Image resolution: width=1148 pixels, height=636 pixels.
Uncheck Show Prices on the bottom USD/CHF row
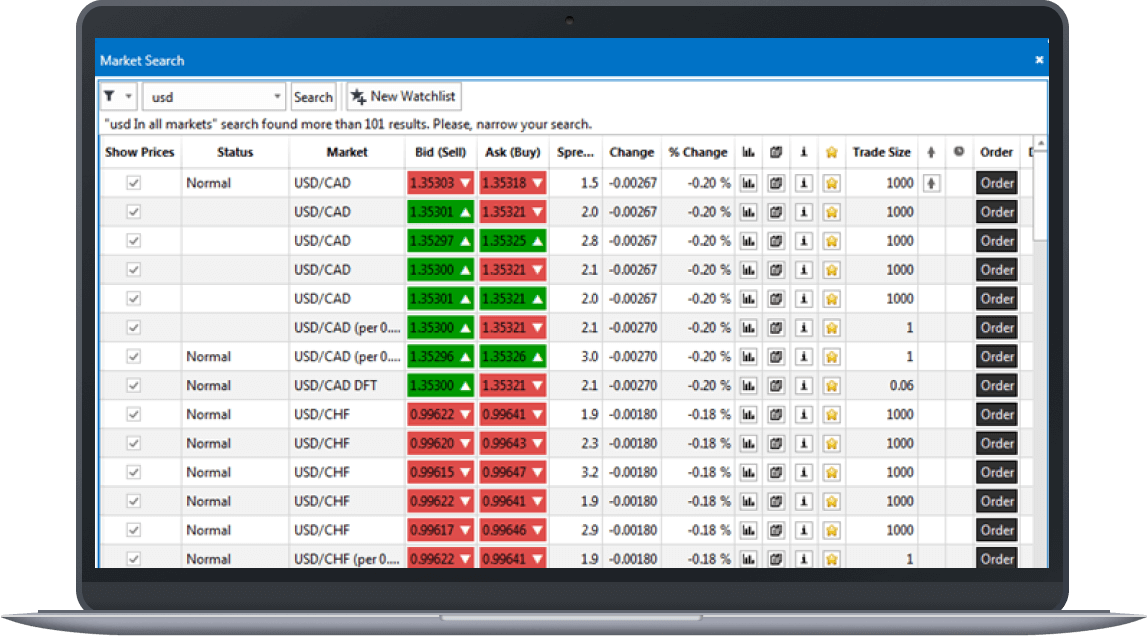[135, 559]
